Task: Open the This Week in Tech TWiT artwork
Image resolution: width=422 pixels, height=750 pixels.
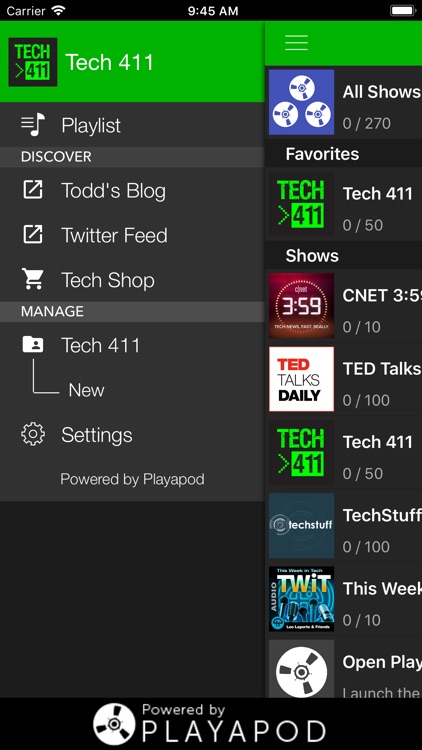Action: [301, 599]
